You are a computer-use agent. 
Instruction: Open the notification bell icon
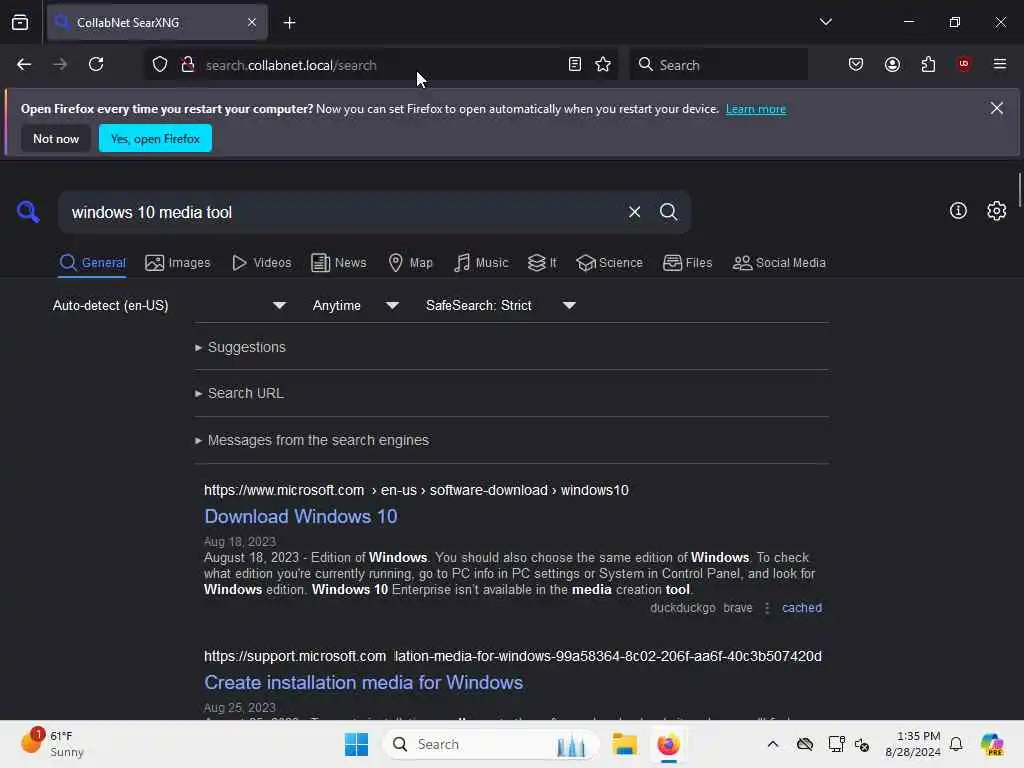956,744
